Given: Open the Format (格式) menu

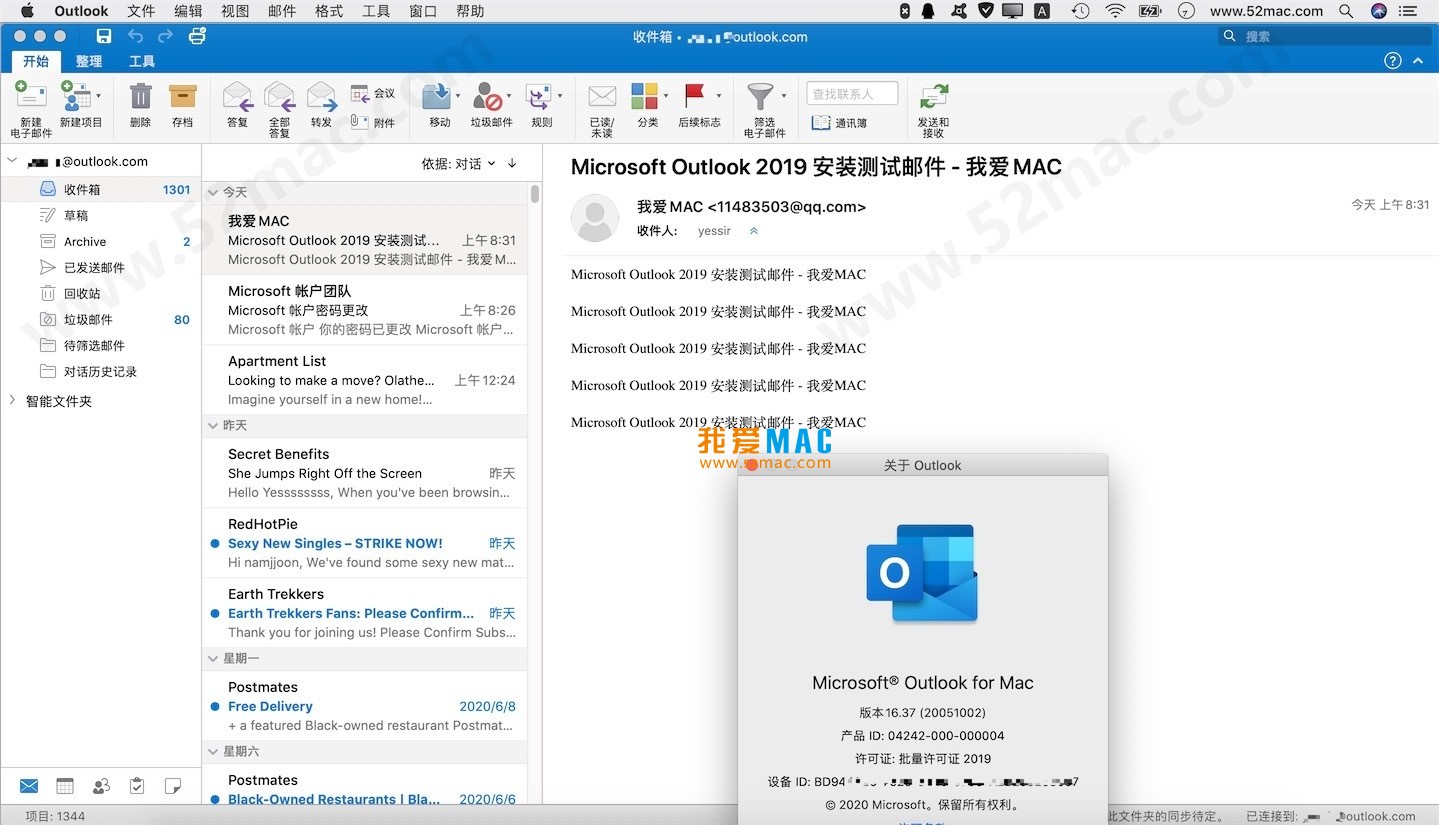Looking at the screenshot, I should [x=329, y=11].
